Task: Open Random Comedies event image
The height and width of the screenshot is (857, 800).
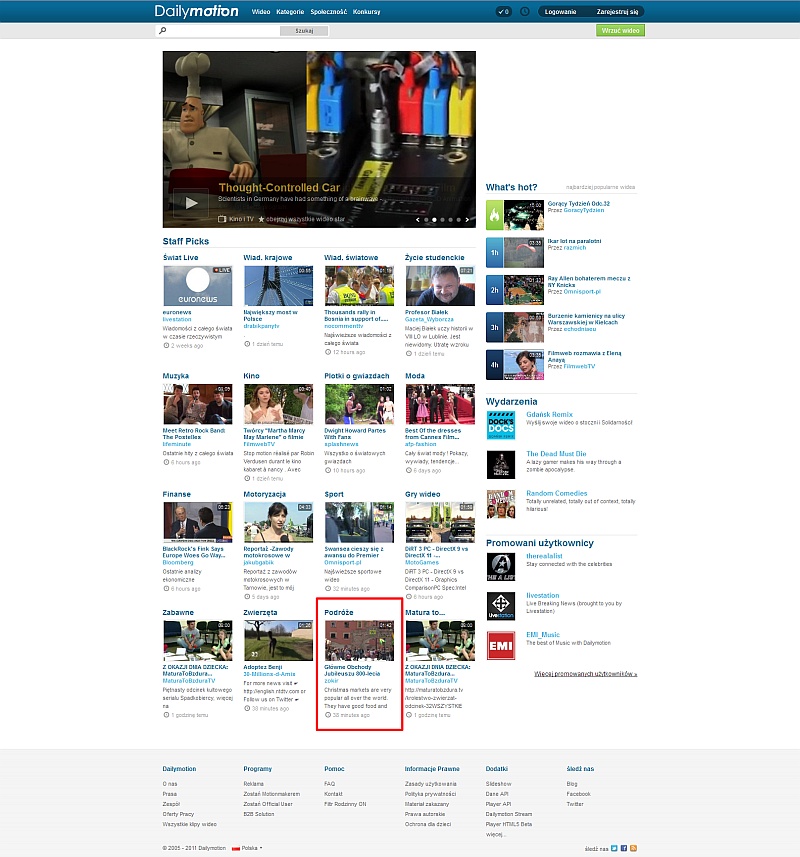Action: 501,504
